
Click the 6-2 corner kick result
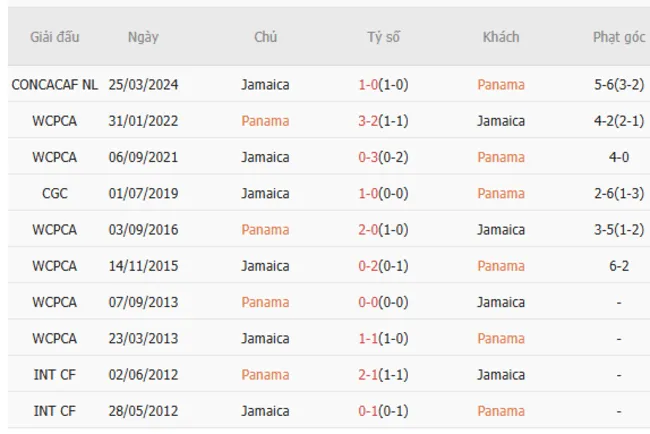point(619,266)
